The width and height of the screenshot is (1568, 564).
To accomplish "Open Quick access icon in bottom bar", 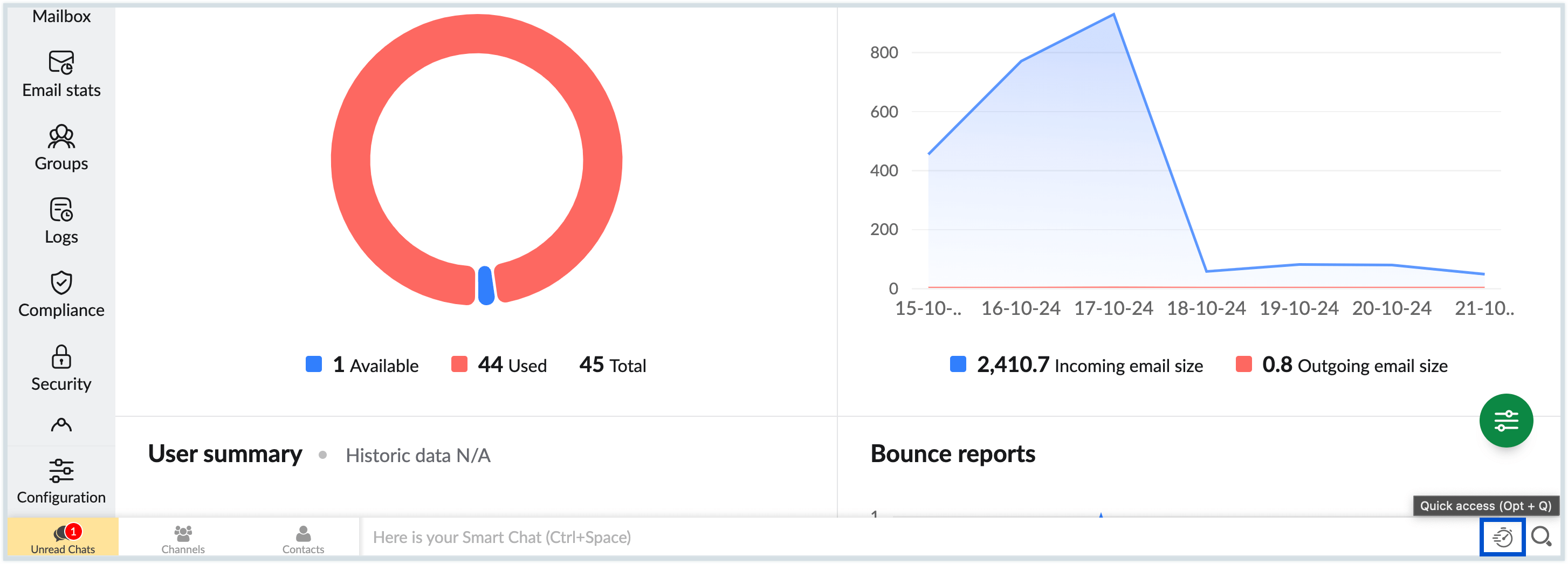I will click(1502, 537).
